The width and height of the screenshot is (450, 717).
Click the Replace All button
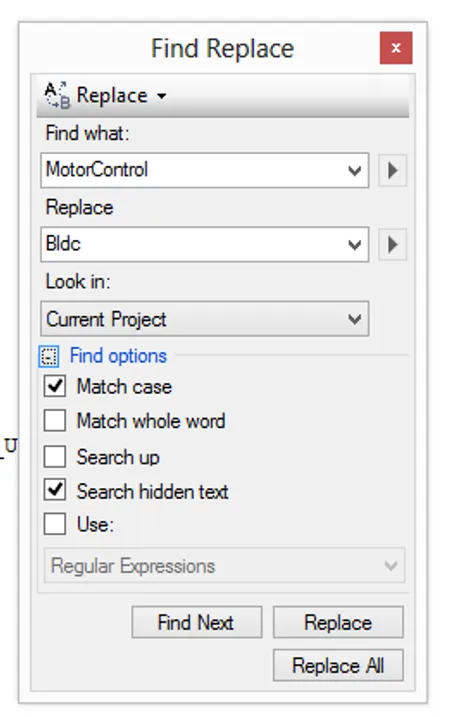(x=338, y=665)
